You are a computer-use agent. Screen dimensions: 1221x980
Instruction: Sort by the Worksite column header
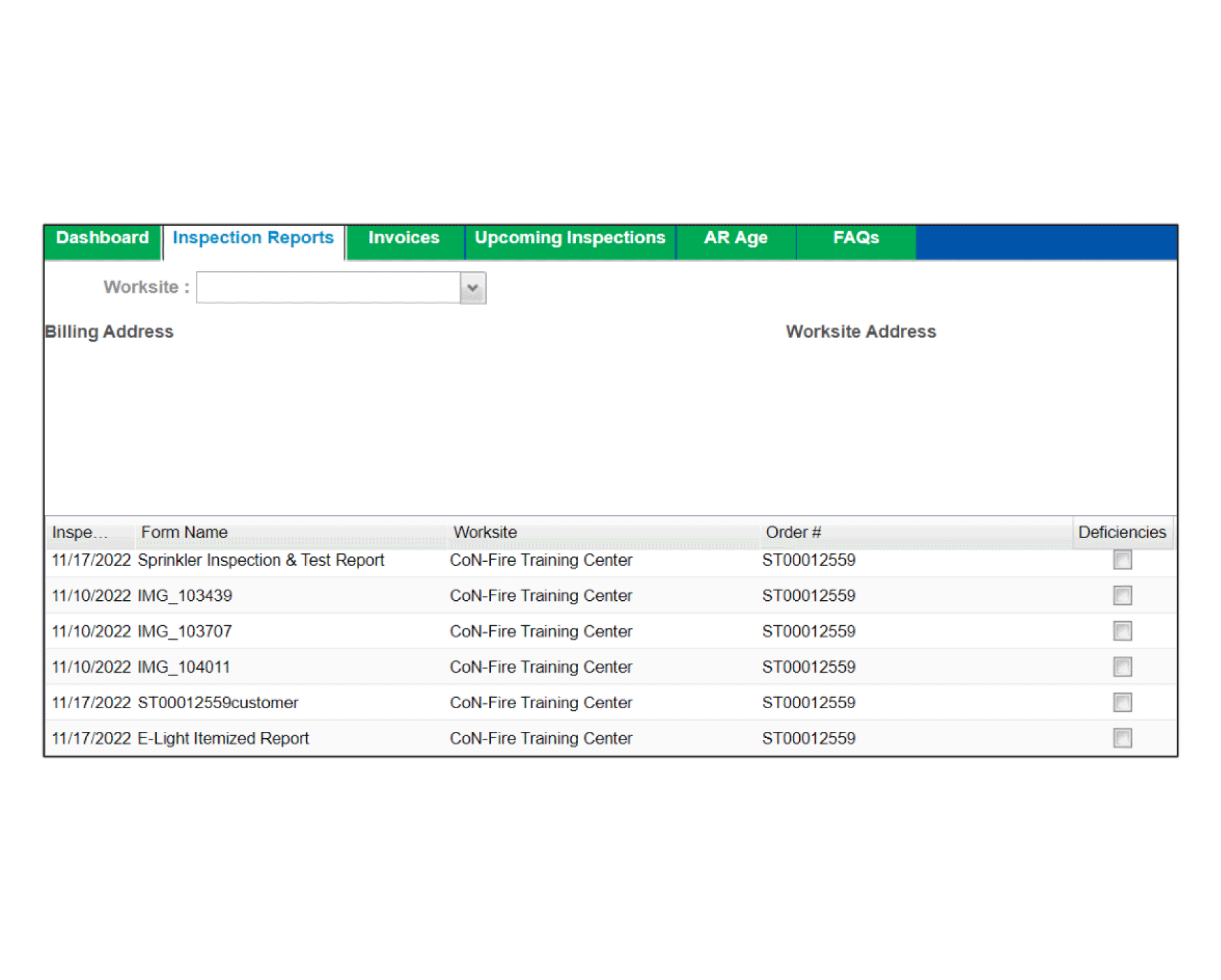click(x=485, y=533)
